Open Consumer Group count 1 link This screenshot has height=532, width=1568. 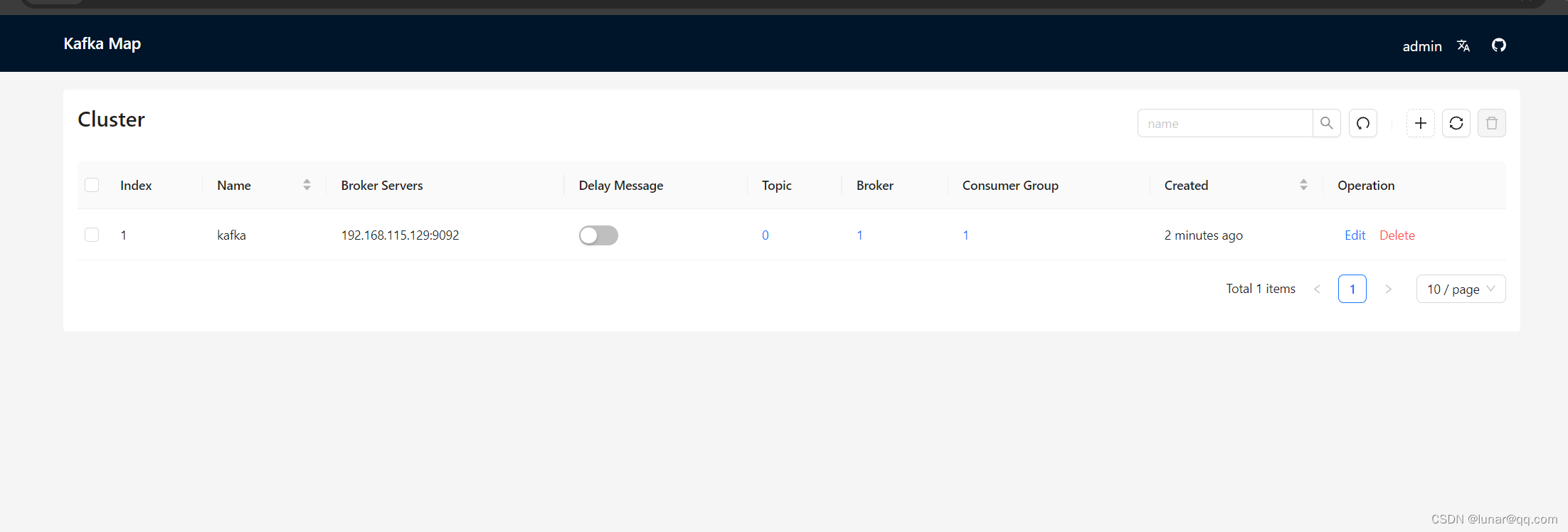pyautogui.click(x=965, y=235)
